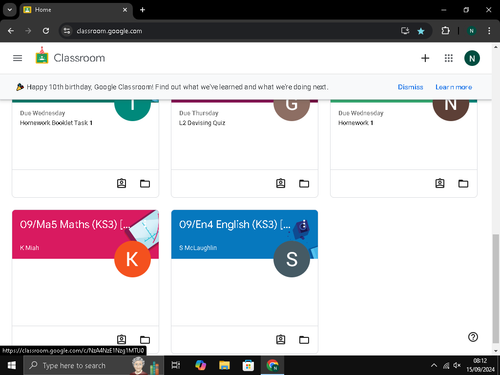The width and height of the screenshot is (500, 375).
Task: Open Microsoft Store from the taskbar
Action: point(248,366)
